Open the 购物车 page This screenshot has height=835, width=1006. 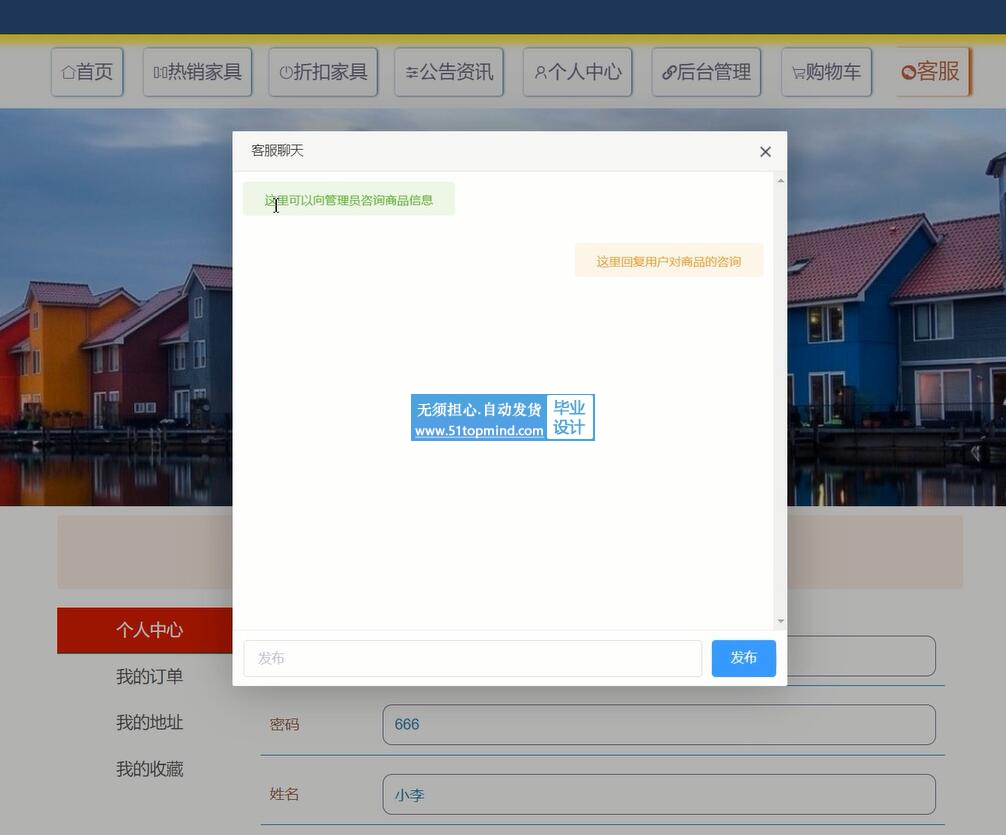(826, 72)
